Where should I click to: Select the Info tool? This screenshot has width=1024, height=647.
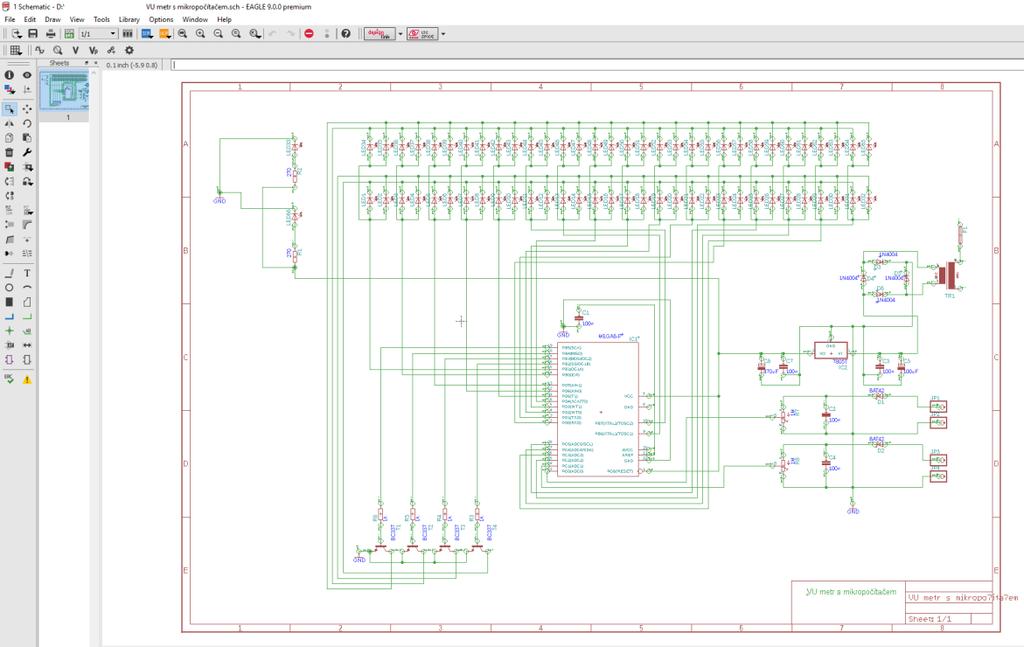(x=9, y=75)
